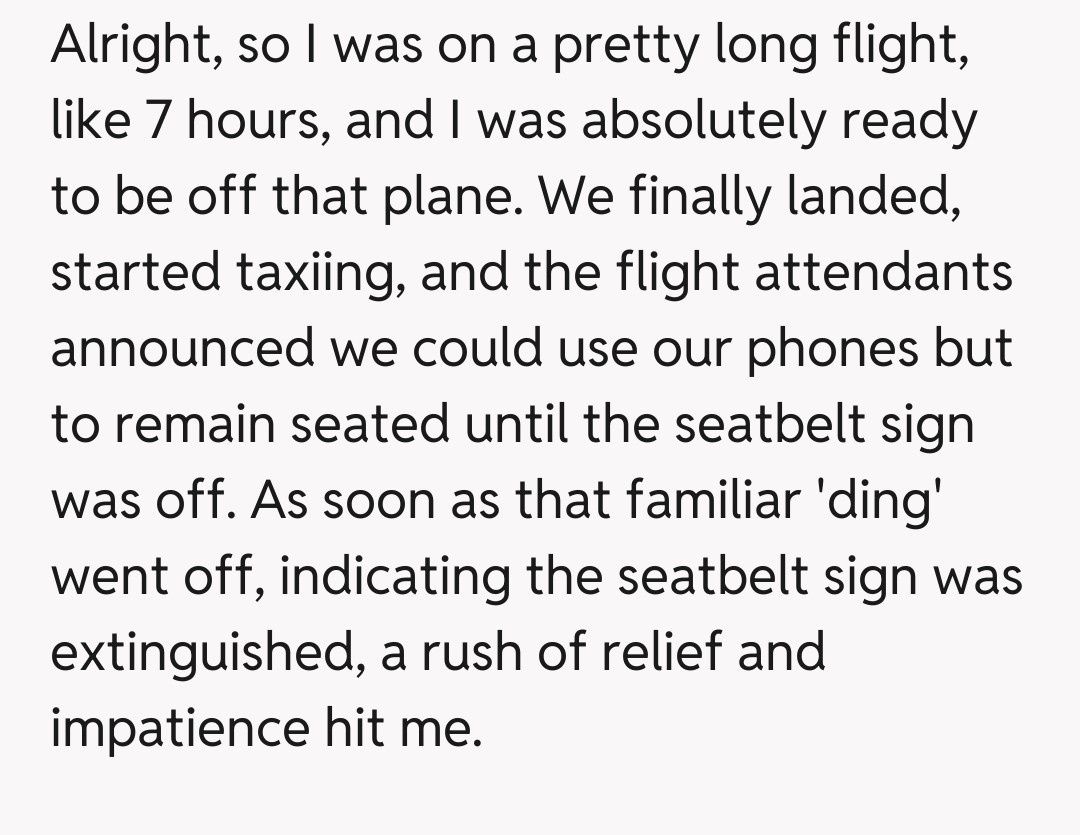Click the word 'announced' in the paragraph
The image size is (1080, 835).
tap(182, 350)
